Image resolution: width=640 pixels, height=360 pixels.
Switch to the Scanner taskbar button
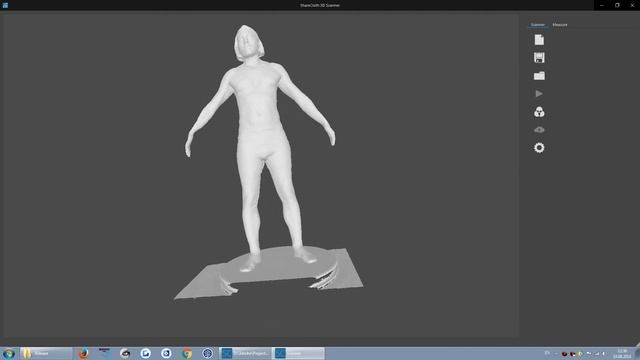(298, 353)
